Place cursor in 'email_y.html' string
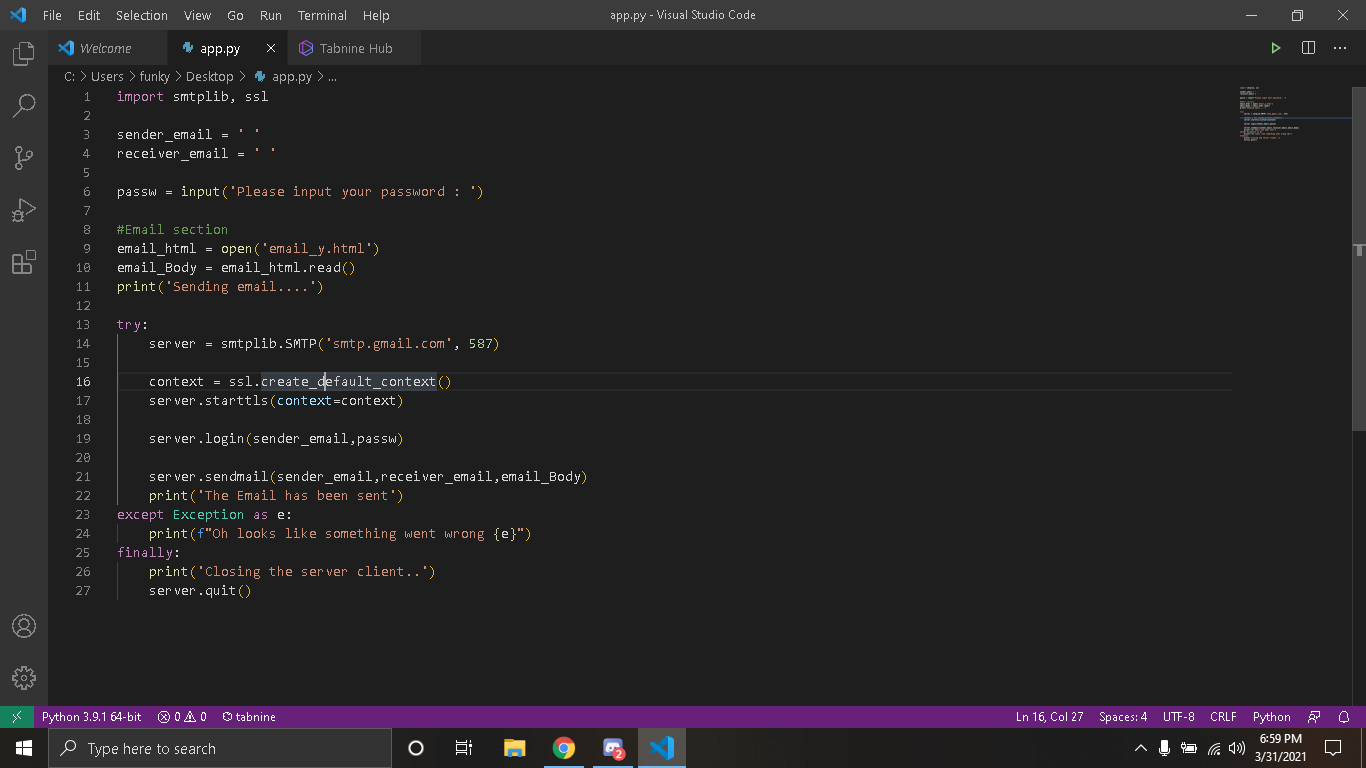Screen dimensions: 1366x768 [x=320, y=249]
